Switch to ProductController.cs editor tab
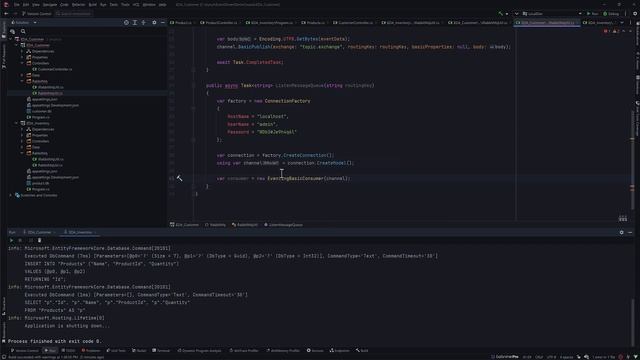 coord(219,22)
